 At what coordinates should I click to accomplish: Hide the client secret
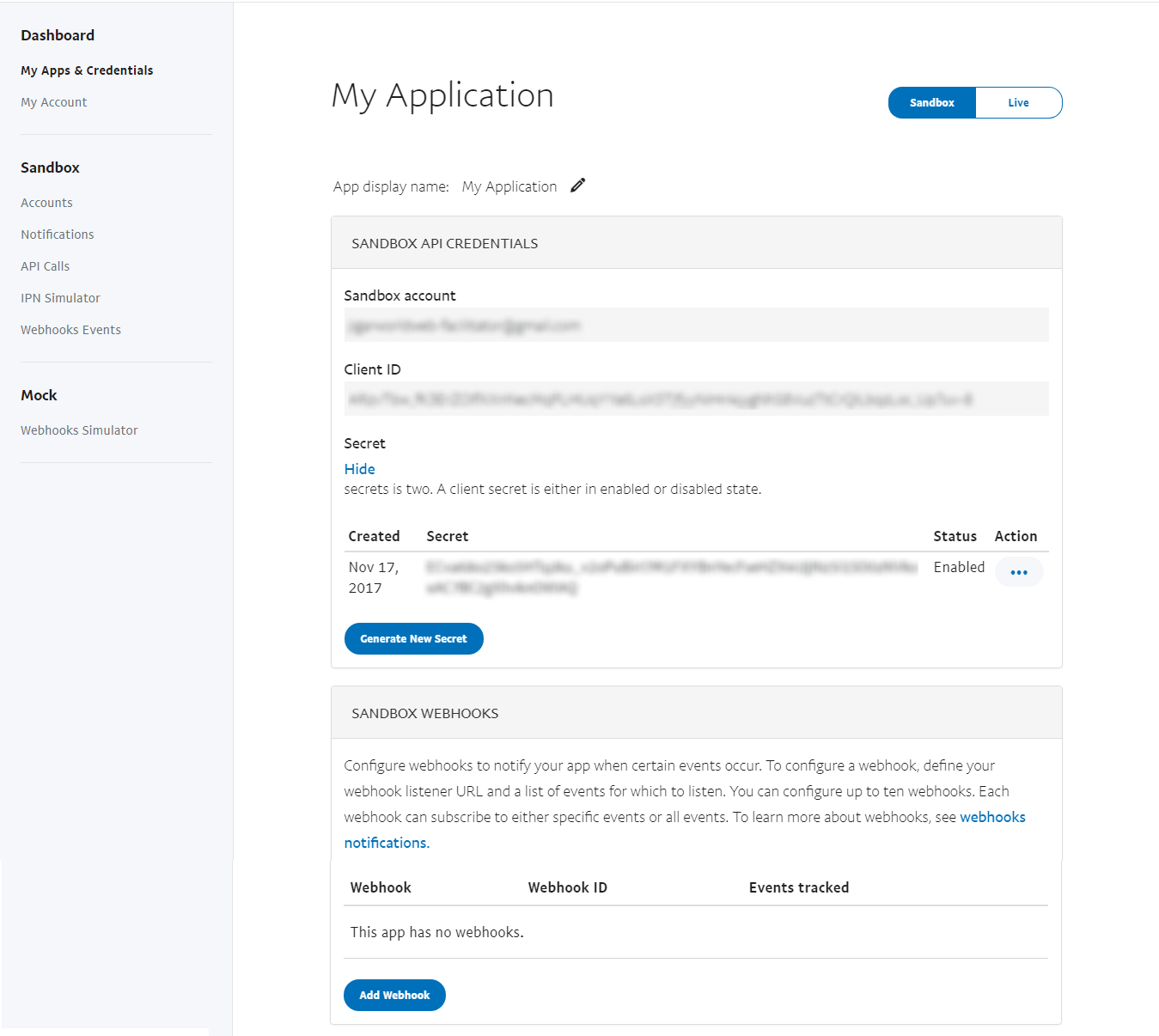(x=359, y=469)
